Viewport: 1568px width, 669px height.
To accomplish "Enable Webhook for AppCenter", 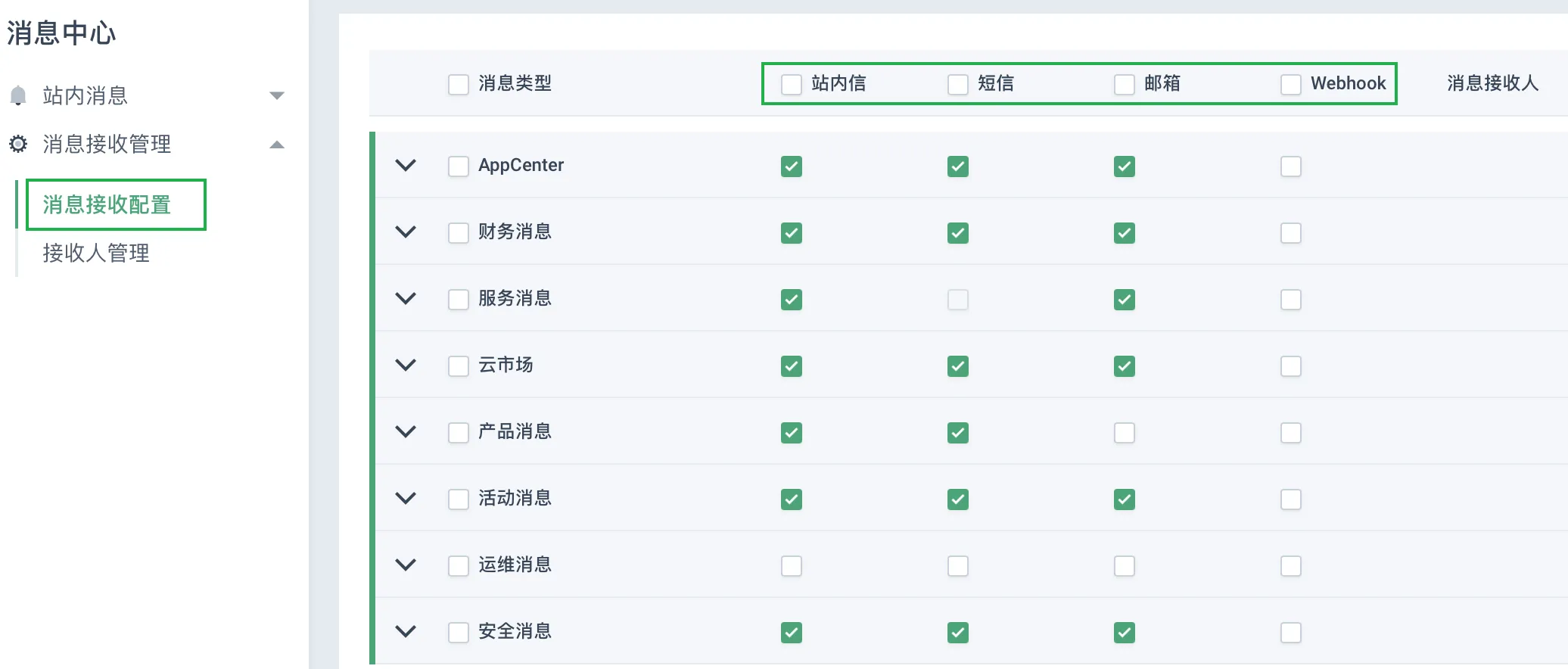I will point(1291,166).
